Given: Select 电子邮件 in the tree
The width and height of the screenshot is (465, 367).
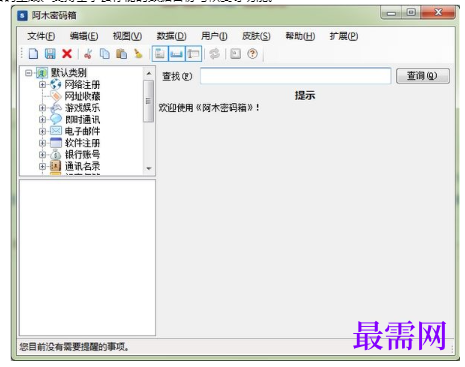Looking at the screenshot, I should [82, 131].
